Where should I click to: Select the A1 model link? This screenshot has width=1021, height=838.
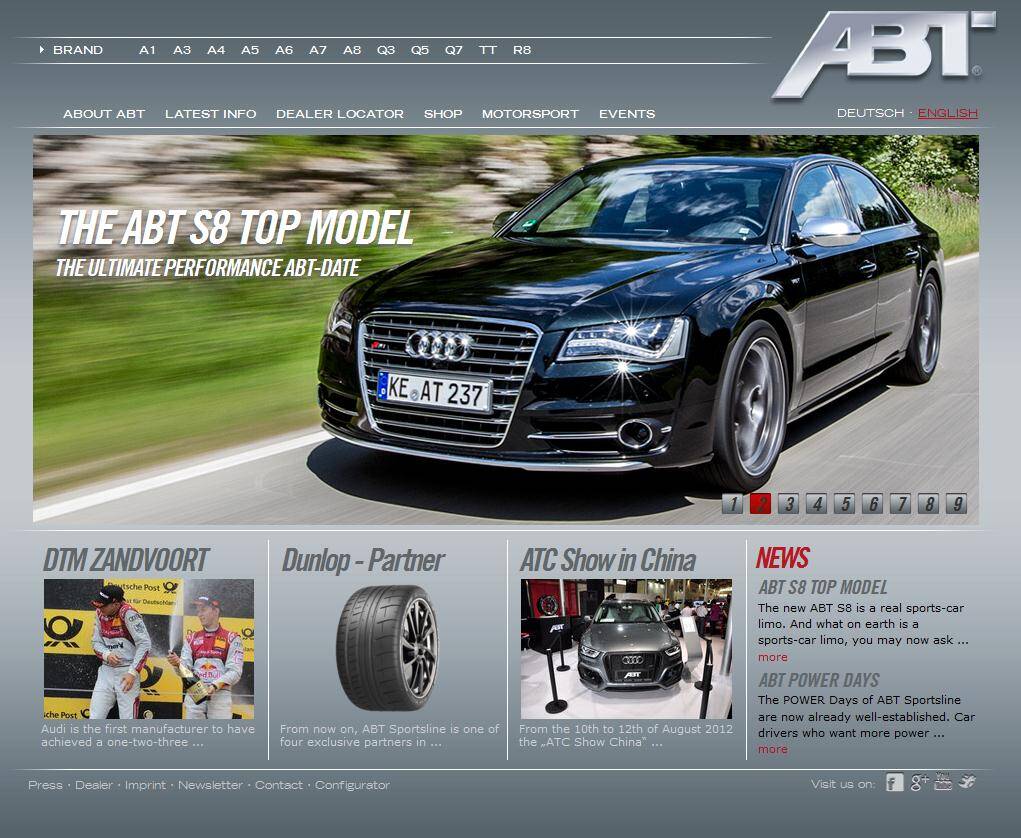point(147,50)
